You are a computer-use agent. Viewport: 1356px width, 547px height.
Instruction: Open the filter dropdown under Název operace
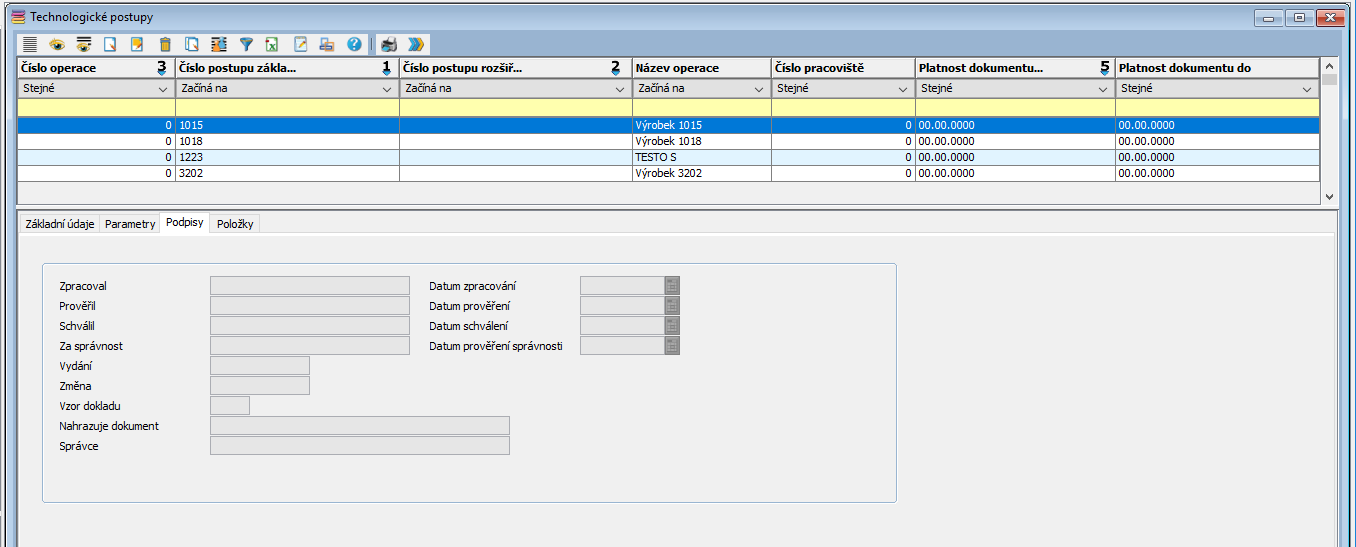point(759,89)
